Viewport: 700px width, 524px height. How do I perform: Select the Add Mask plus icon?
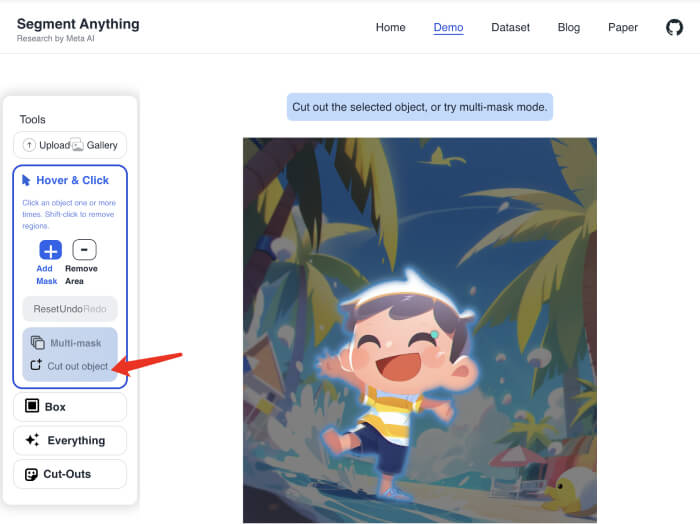50,250
